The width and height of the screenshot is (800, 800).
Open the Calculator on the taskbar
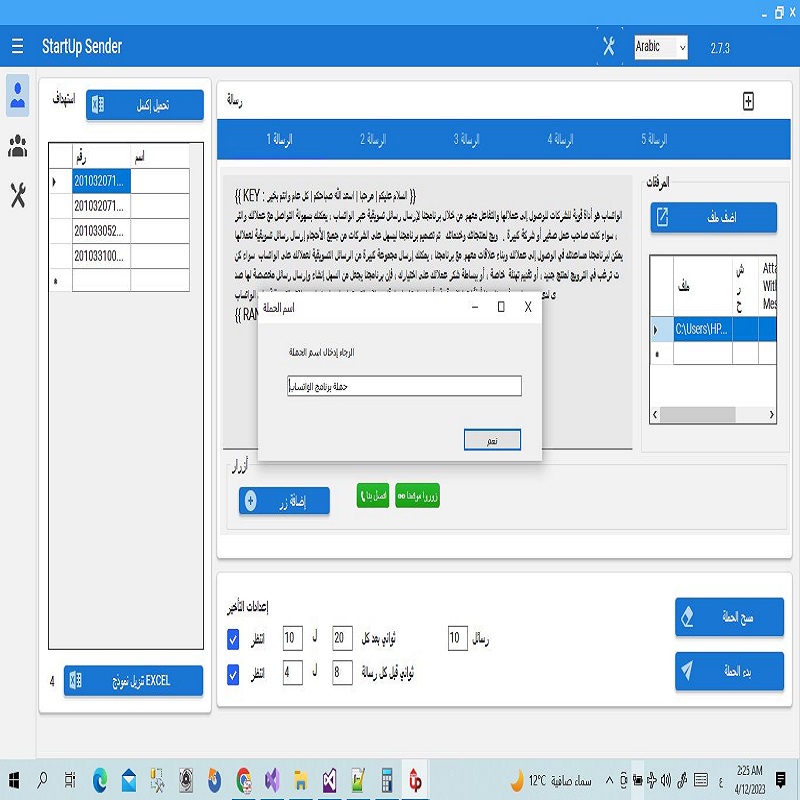coord(387,780)
